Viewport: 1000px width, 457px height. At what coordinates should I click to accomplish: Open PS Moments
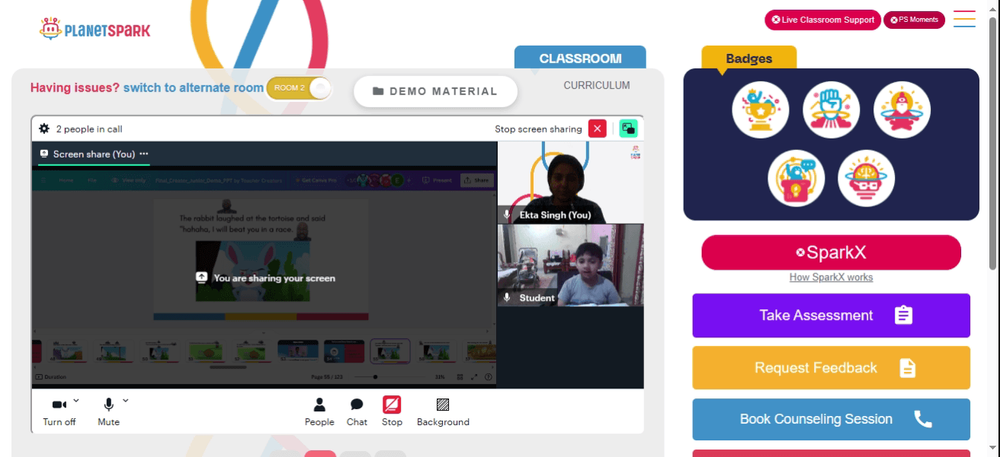click(914, 20)
